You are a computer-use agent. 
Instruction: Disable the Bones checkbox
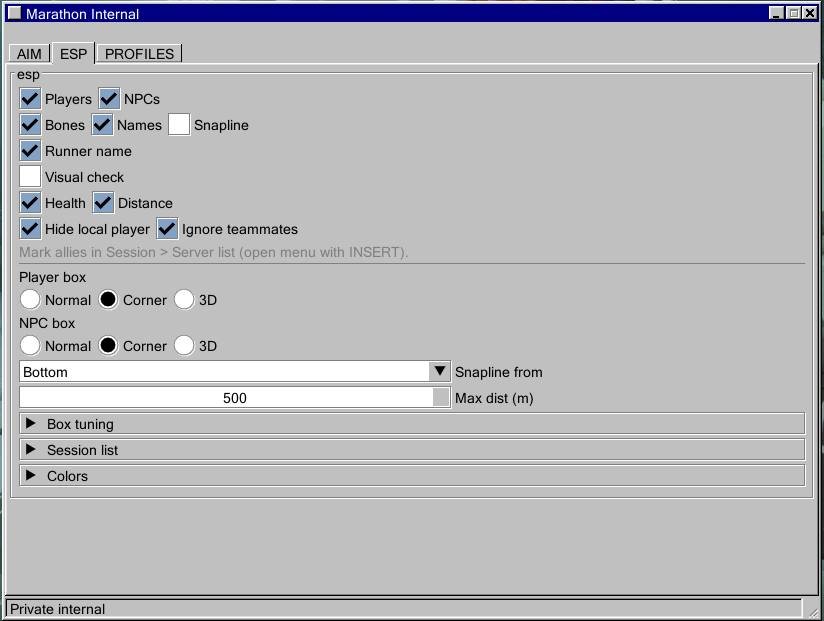coord(30,125)
